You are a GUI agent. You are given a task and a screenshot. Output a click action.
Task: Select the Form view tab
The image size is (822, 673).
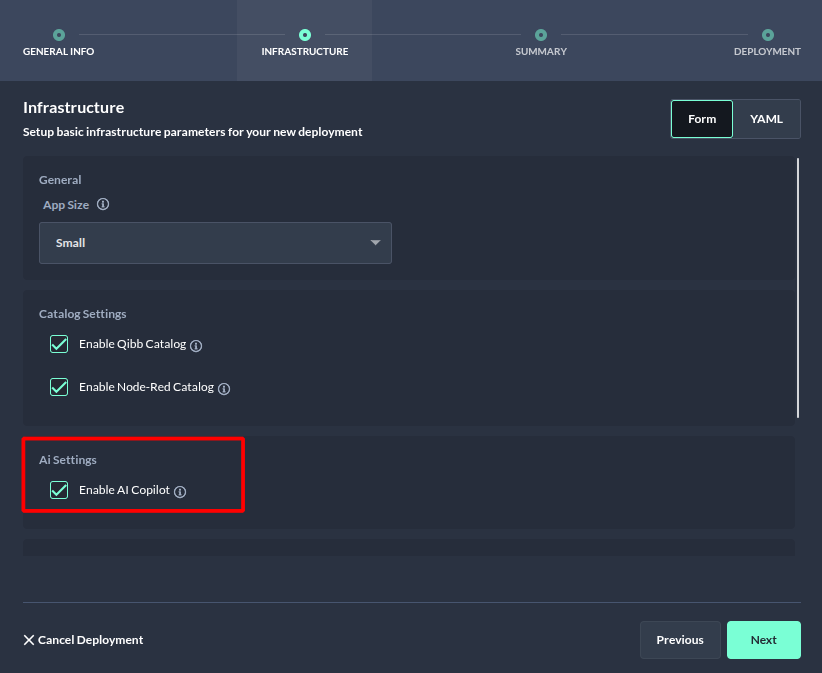(701, 118)
